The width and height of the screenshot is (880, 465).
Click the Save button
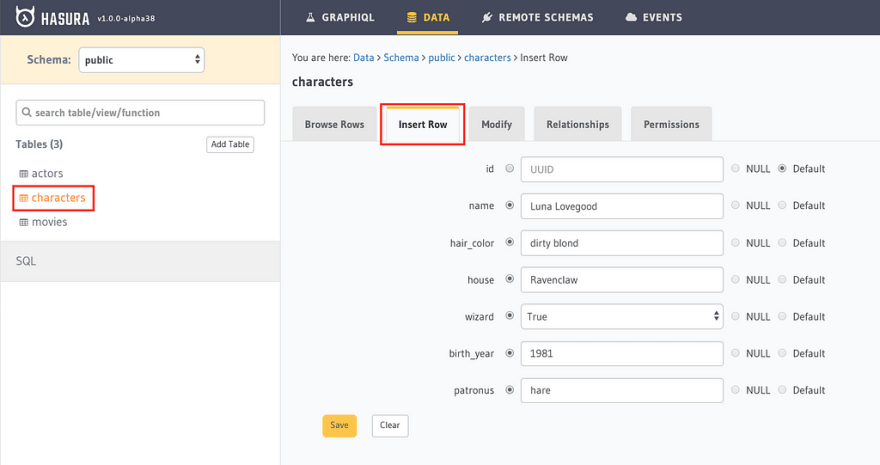pyautogui.click(x=340, y=425)
